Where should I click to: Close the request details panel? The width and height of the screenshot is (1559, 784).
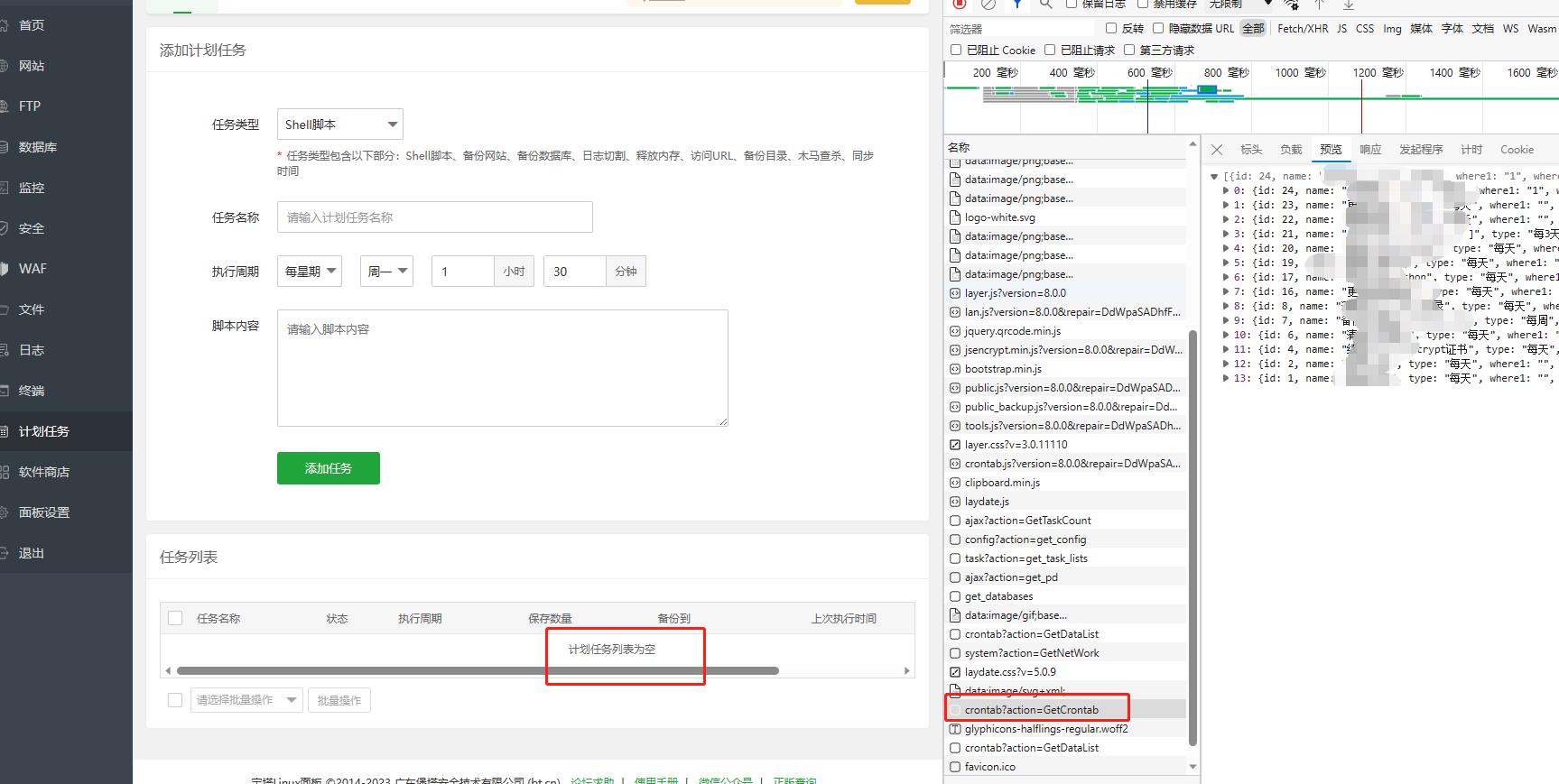1217,150
